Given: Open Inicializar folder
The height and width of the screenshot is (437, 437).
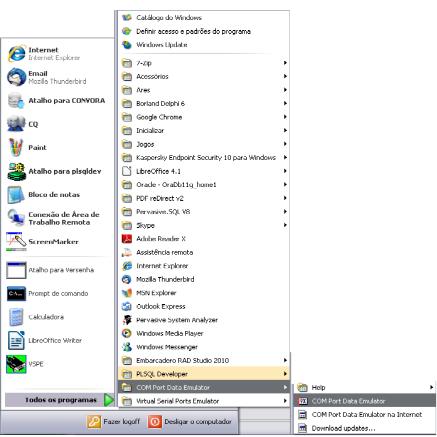Looking at the screenshot, I should pos(204,130).
